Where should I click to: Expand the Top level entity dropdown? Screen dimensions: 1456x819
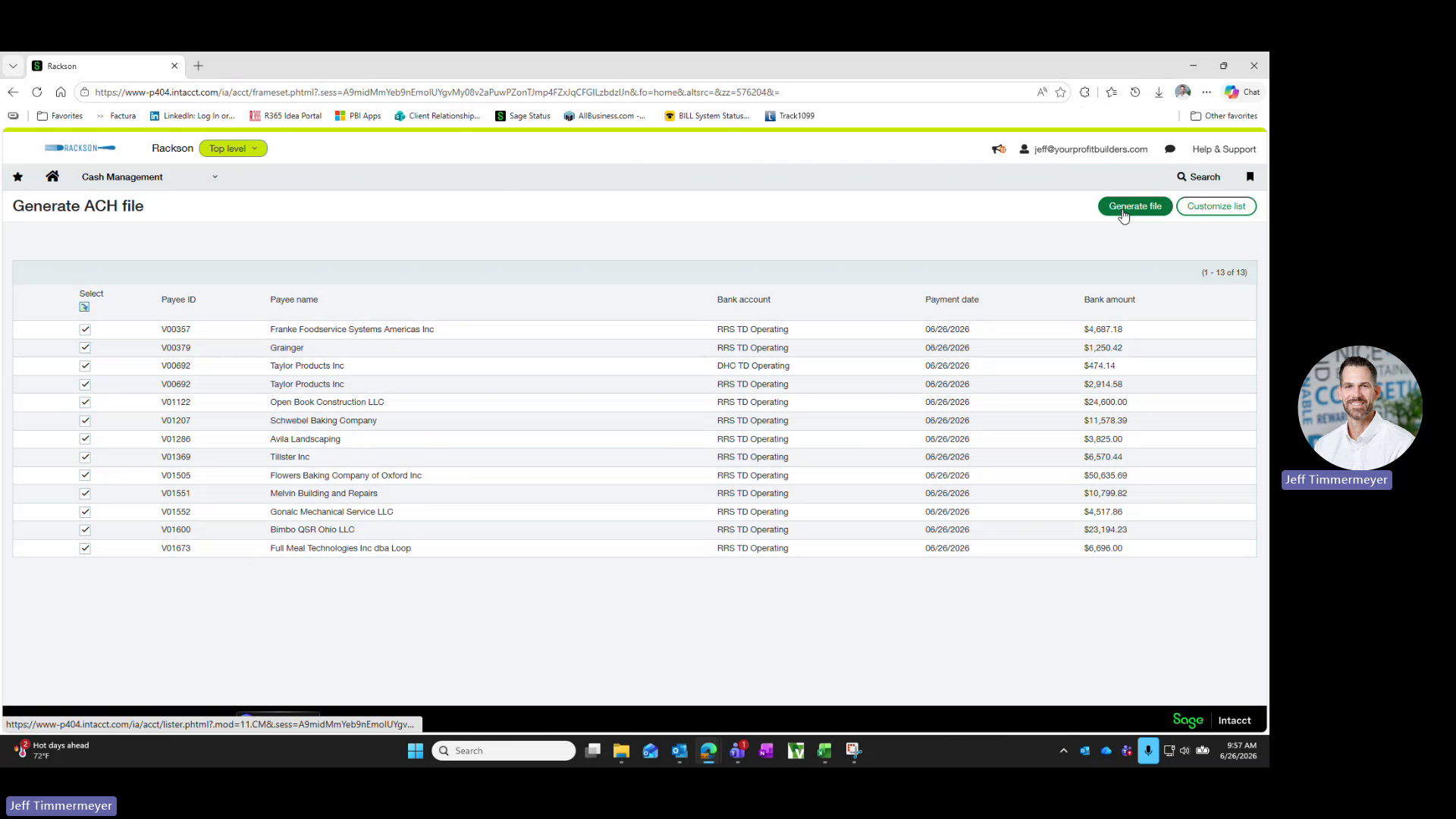[233, 149]
